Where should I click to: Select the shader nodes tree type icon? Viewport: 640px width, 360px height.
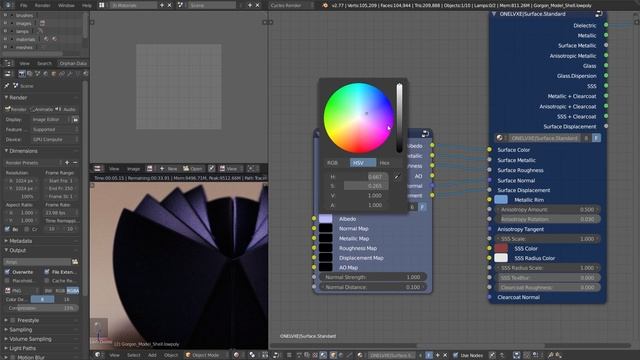(323, 355)
